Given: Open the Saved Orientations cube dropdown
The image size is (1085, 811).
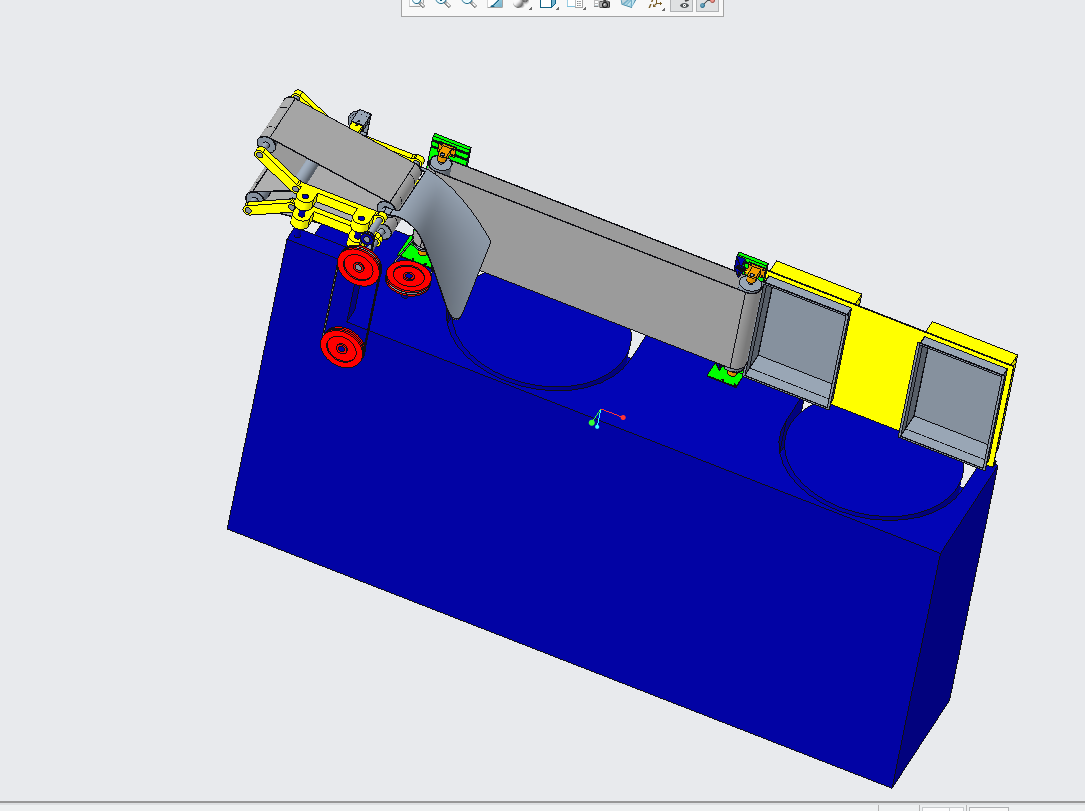Looking at the screenshot, I should point(549,3).
